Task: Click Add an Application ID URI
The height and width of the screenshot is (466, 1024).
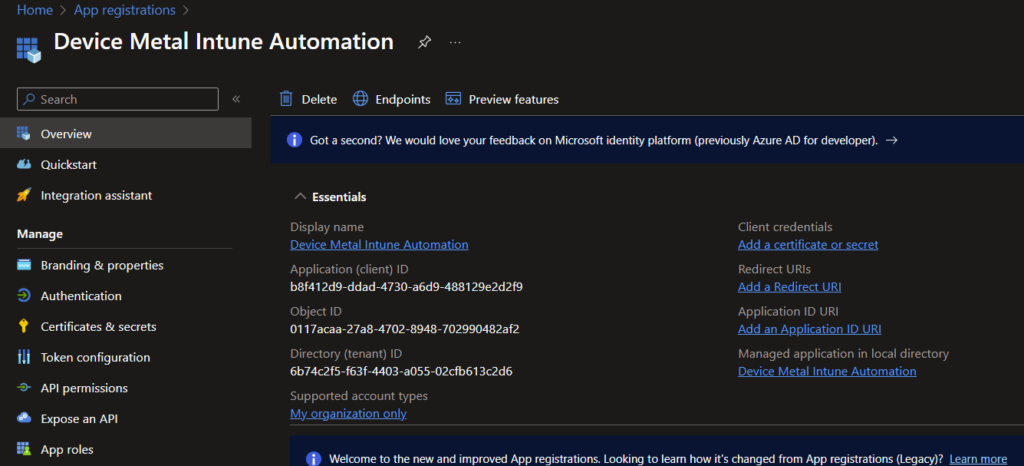Action: click(809, 329)
